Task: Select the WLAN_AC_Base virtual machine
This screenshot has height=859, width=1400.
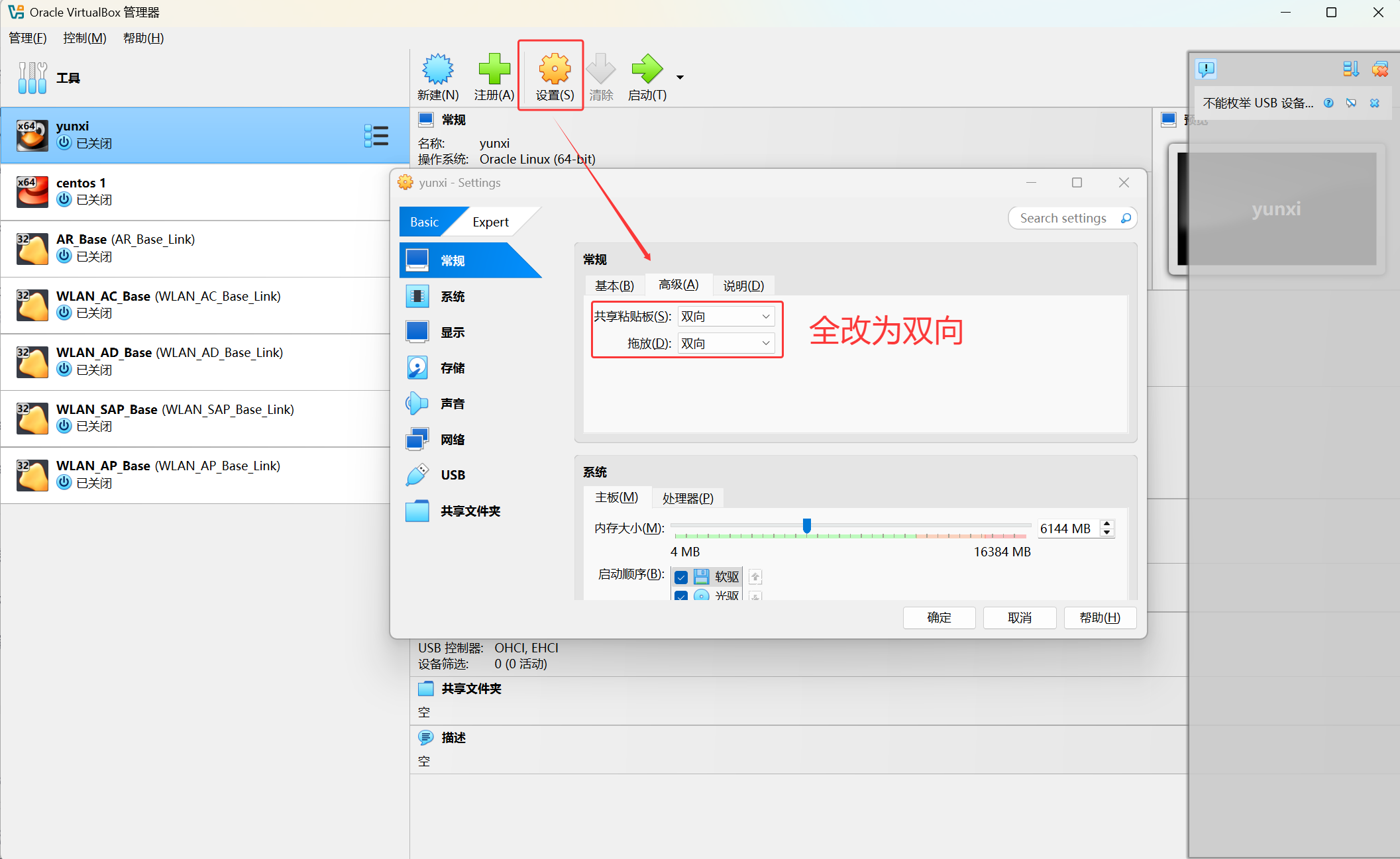Action: [195, 305]
